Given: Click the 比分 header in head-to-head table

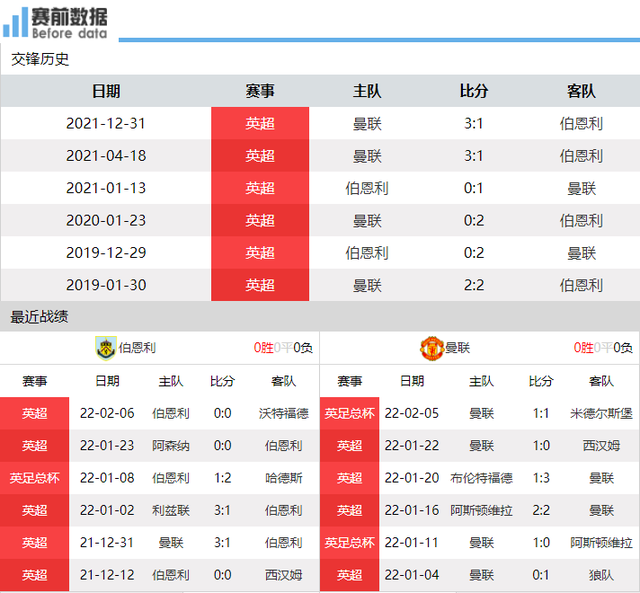Looking at the screenshot, I should [473, 91].
